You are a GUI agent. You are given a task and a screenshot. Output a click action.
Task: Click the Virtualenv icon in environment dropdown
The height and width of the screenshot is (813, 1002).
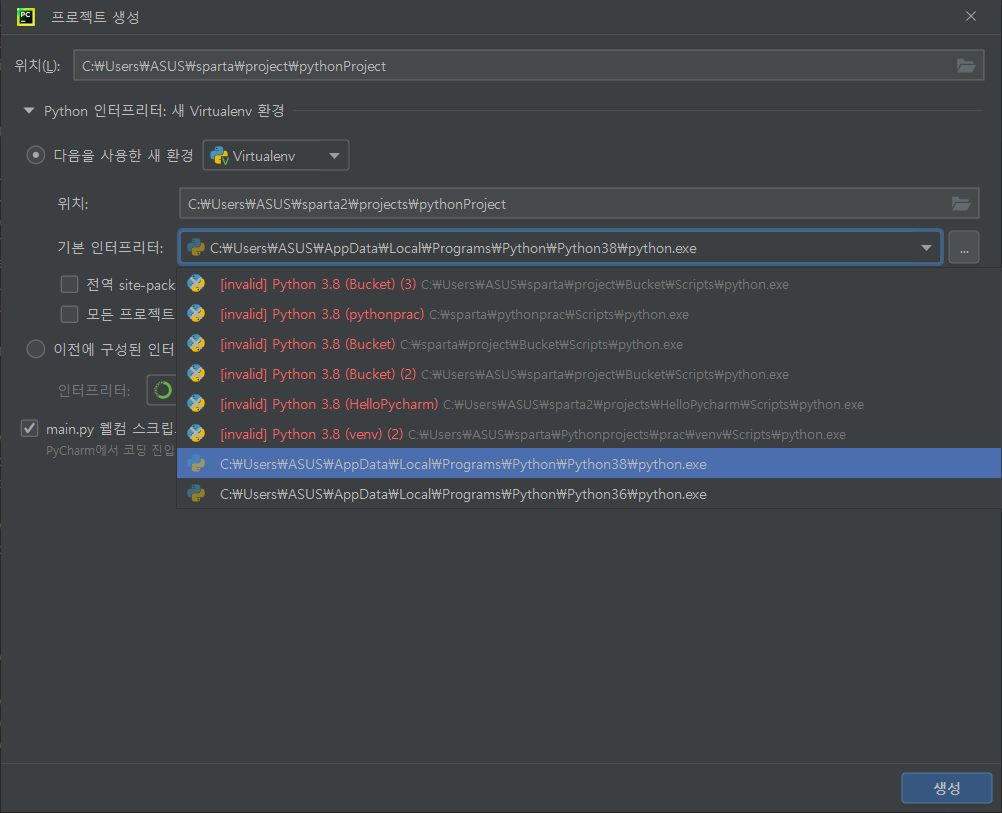tap(220, 155)
